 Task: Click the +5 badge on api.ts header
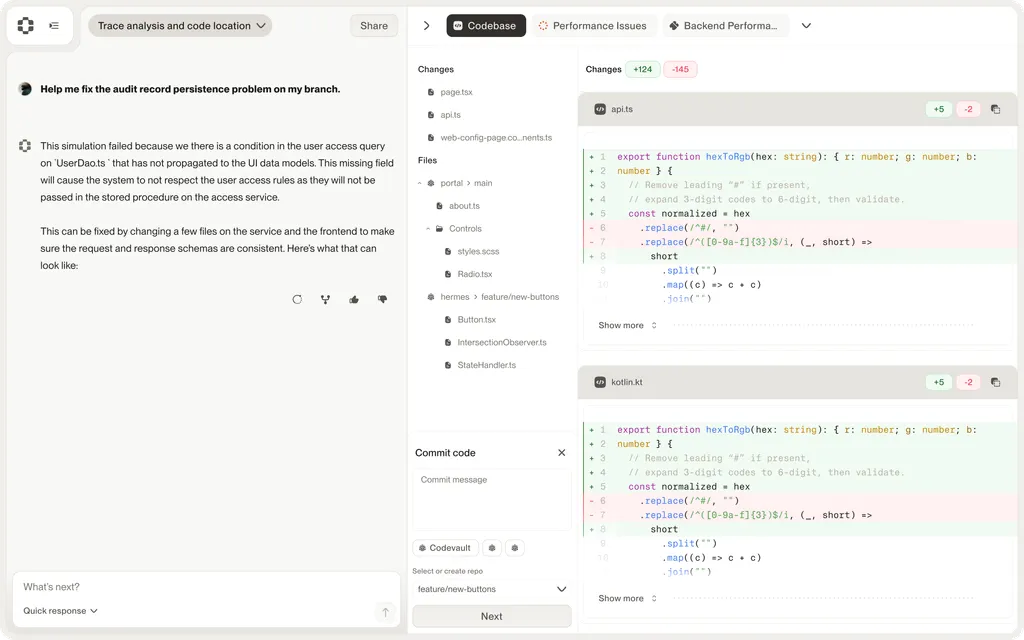click(938, 109)
